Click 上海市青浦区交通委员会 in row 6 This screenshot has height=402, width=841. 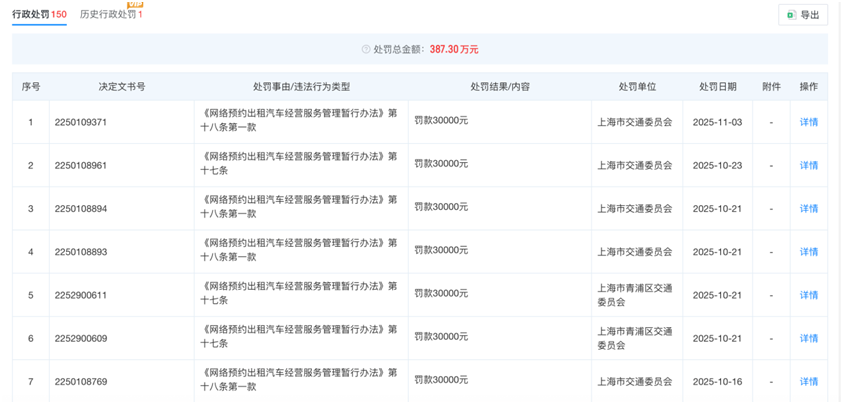[x=635, y=338]
